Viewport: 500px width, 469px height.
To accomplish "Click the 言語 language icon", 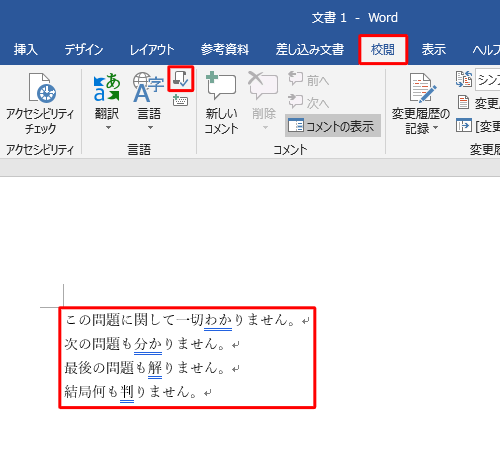I will click(148, 87).
